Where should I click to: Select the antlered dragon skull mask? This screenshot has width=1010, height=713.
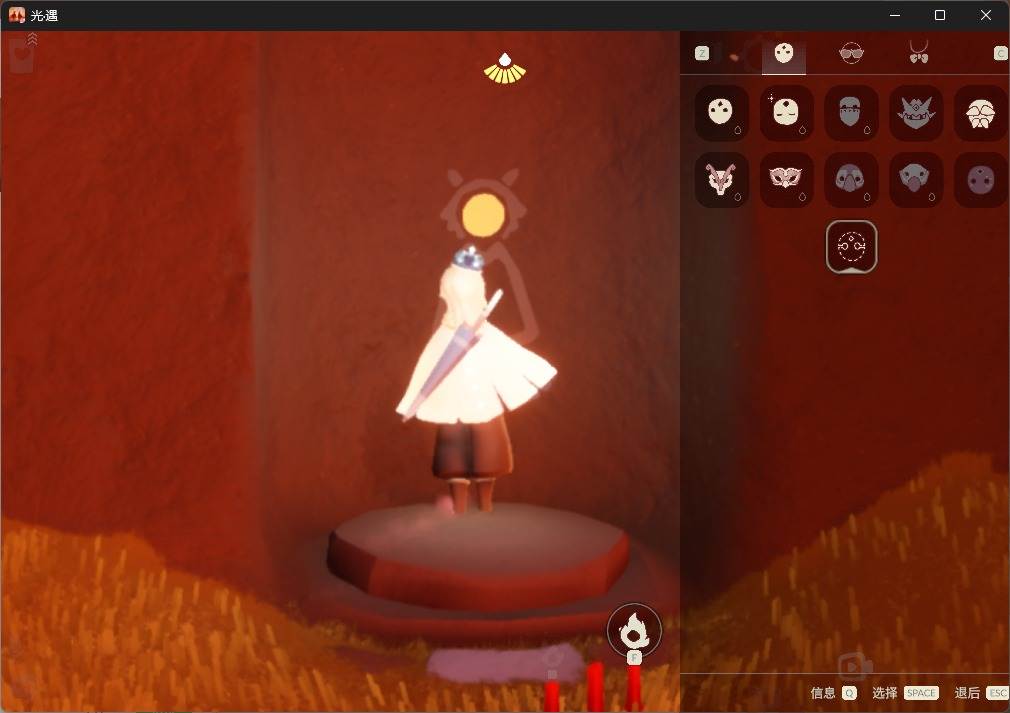click(x=722, y=179)
